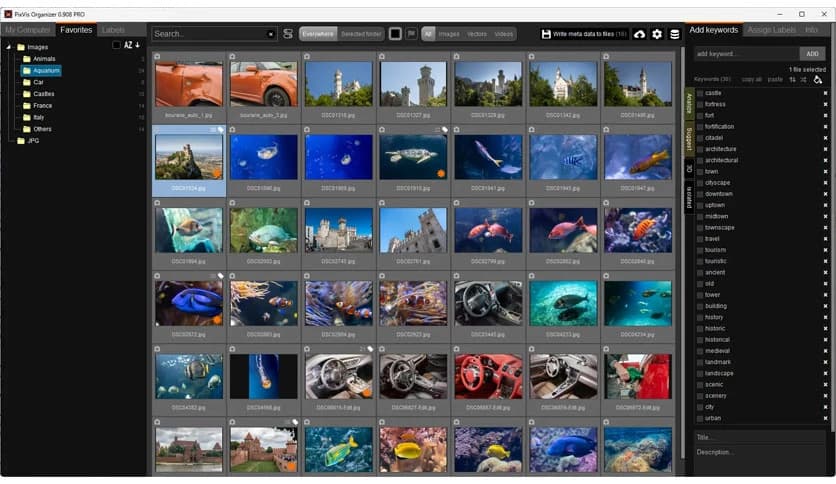836x484 pixels.
Task: Open the My Computer tab
Action: [28, 30]
